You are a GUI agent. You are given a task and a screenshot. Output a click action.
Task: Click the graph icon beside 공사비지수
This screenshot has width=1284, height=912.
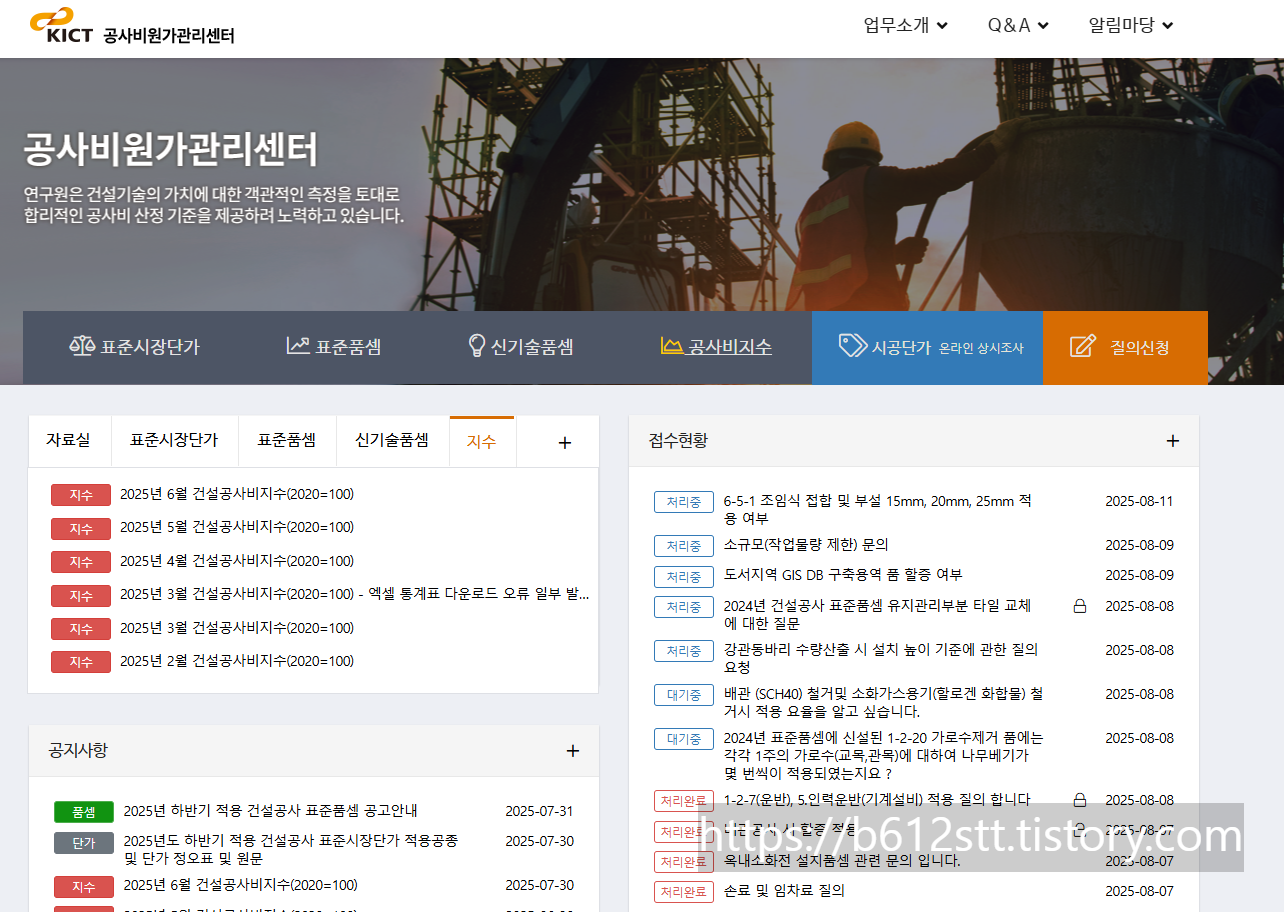pyautogui.click(x=672, y=346)
